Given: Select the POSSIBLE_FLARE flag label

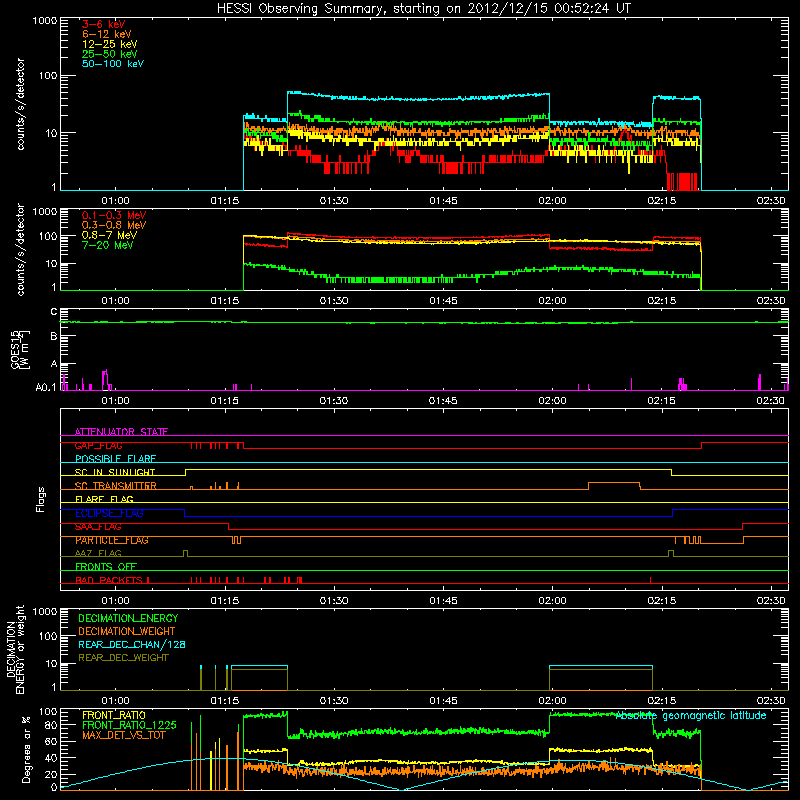Looking at the screenshot, I should tap(115, 459).
